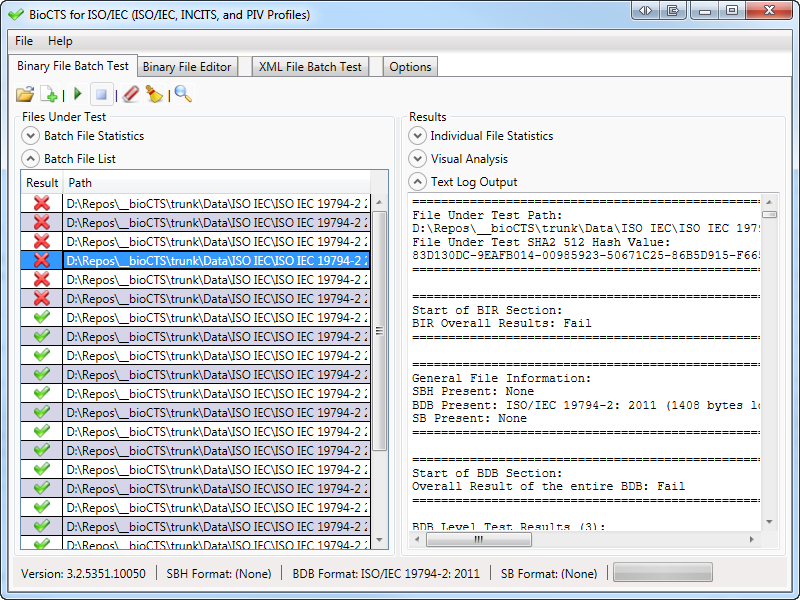Click the add file icon
Image resolution: width=800 pixels, height=600 pixels.
pos(48,94)
